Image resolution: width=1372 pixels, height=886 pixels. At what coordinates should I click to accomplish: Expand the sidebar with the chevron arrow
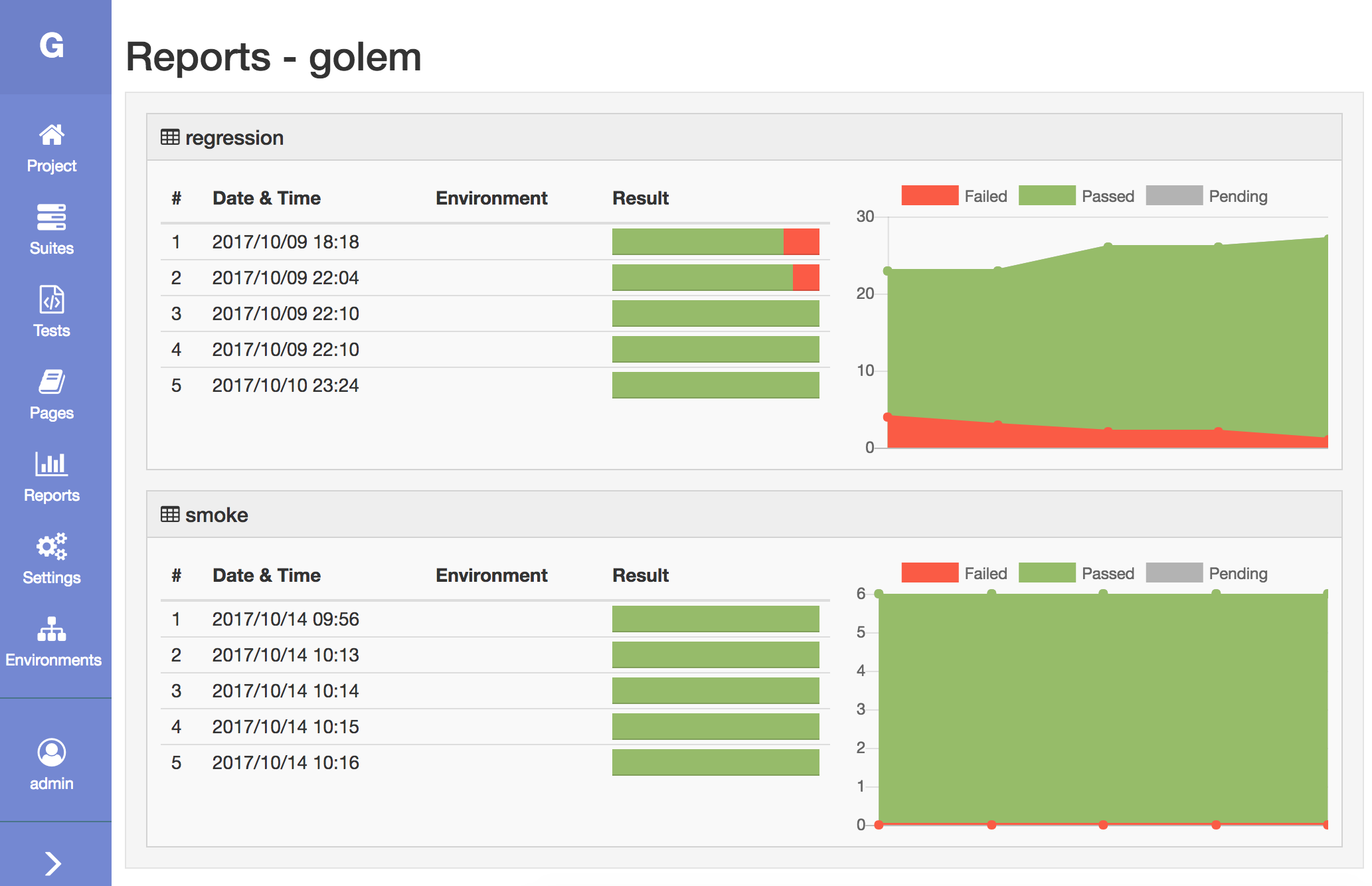pyautogui.click(x=53, y=863)
